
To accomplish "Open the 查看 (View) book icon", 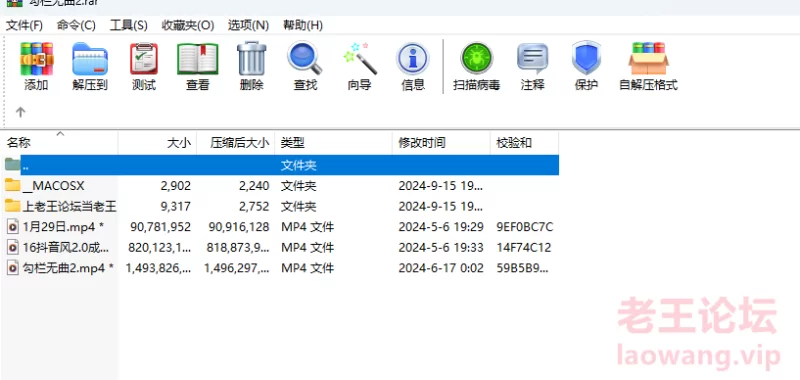I will click(197, 59).
